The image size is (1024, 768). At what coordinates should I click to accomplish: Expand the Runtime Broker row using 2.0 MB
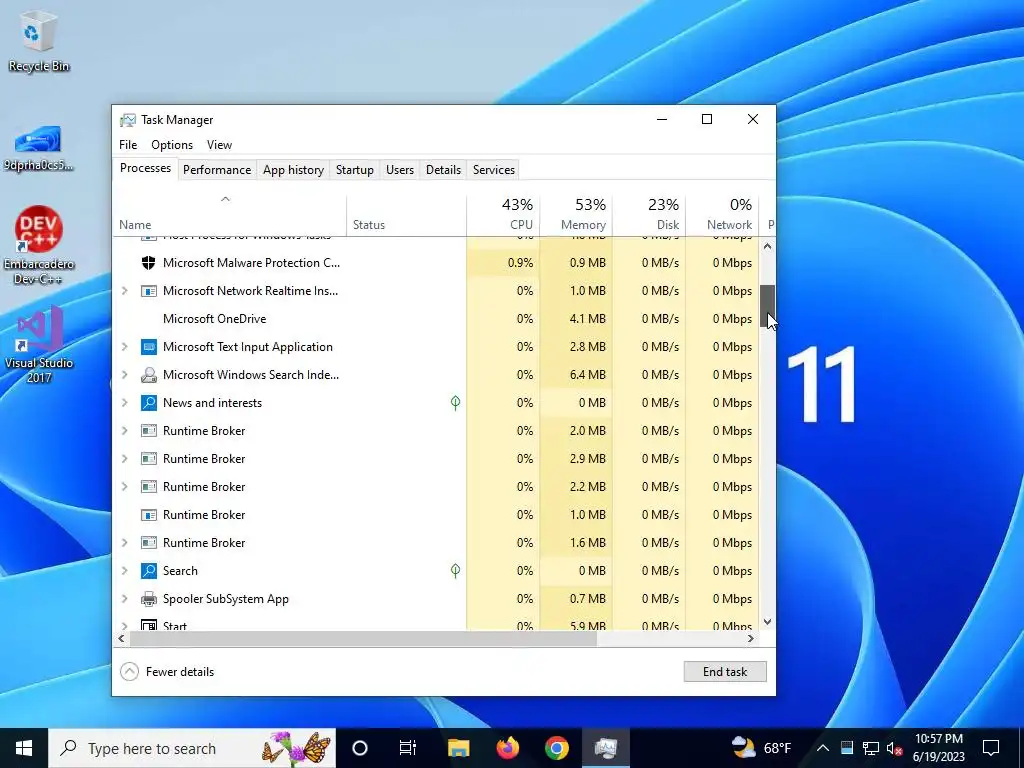point(125,431)
